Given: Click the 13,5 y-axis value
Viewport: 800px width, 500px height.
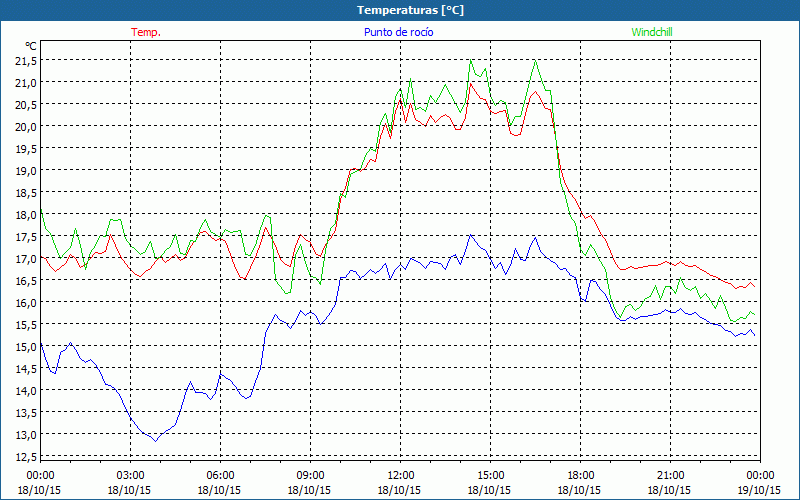Looking at the screenshot, I should tap(26, 412).
